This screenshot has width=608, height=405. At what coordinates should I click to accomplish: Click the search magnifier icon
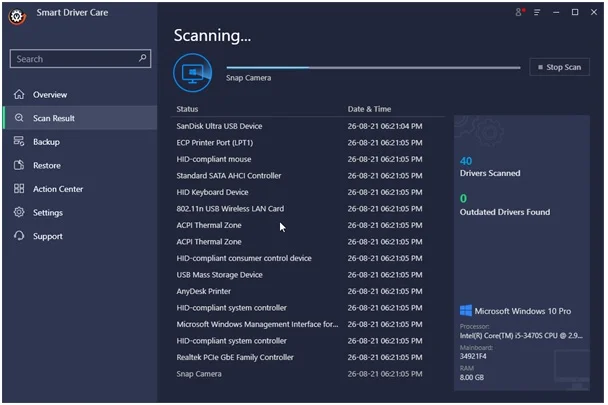143,58
